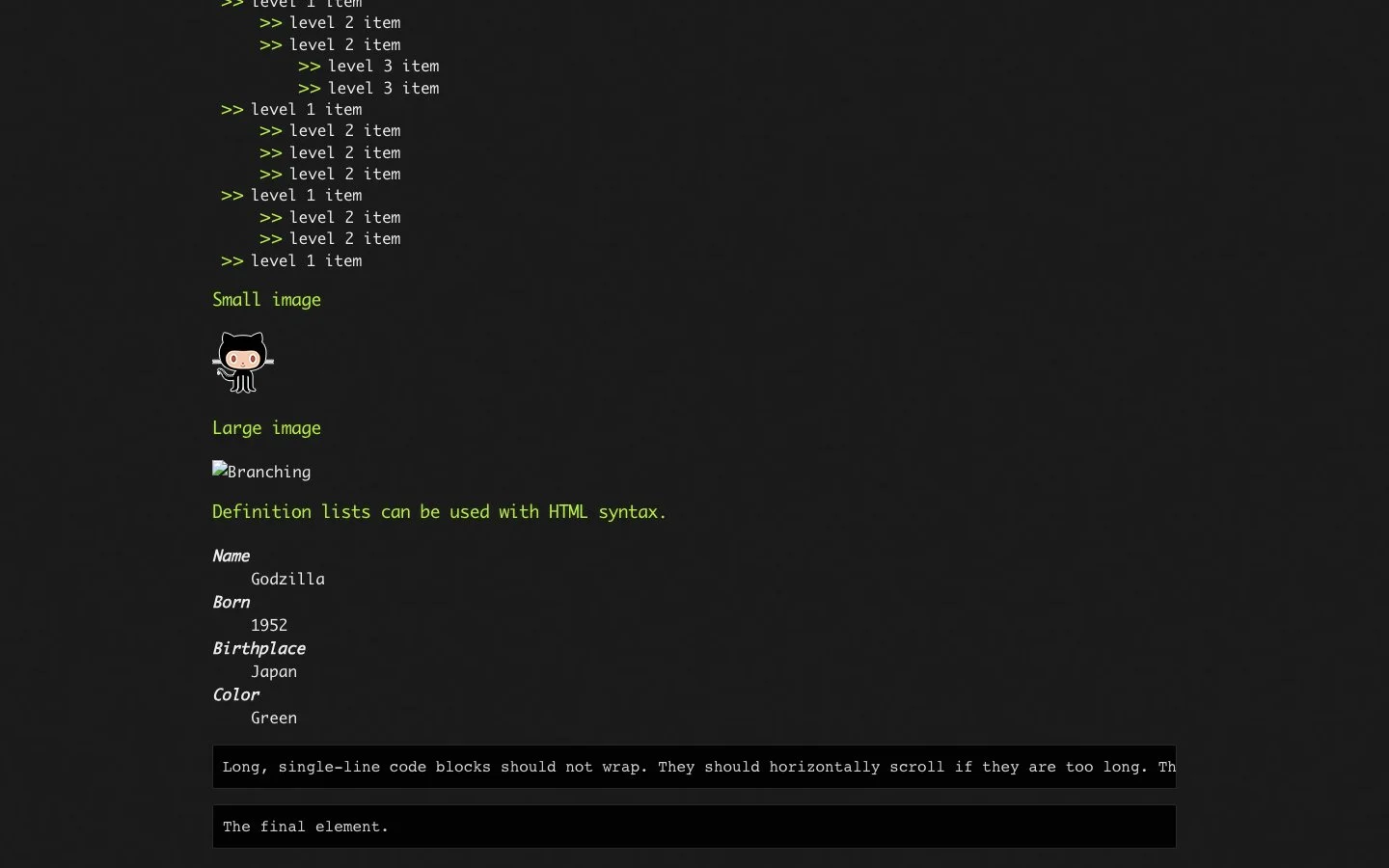Select the 'Large image' heading
1389x868 pixels.
pos(266,428)
